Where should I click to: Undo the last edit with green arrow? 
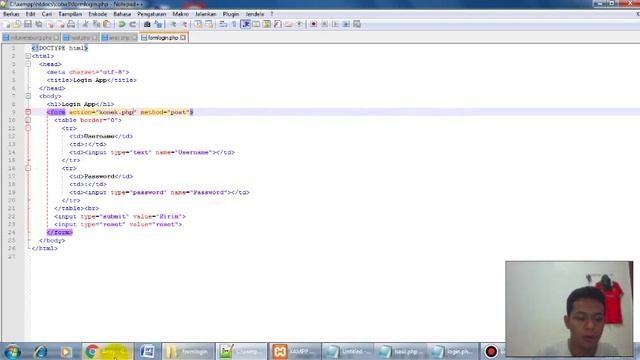[x=122, y=24]
